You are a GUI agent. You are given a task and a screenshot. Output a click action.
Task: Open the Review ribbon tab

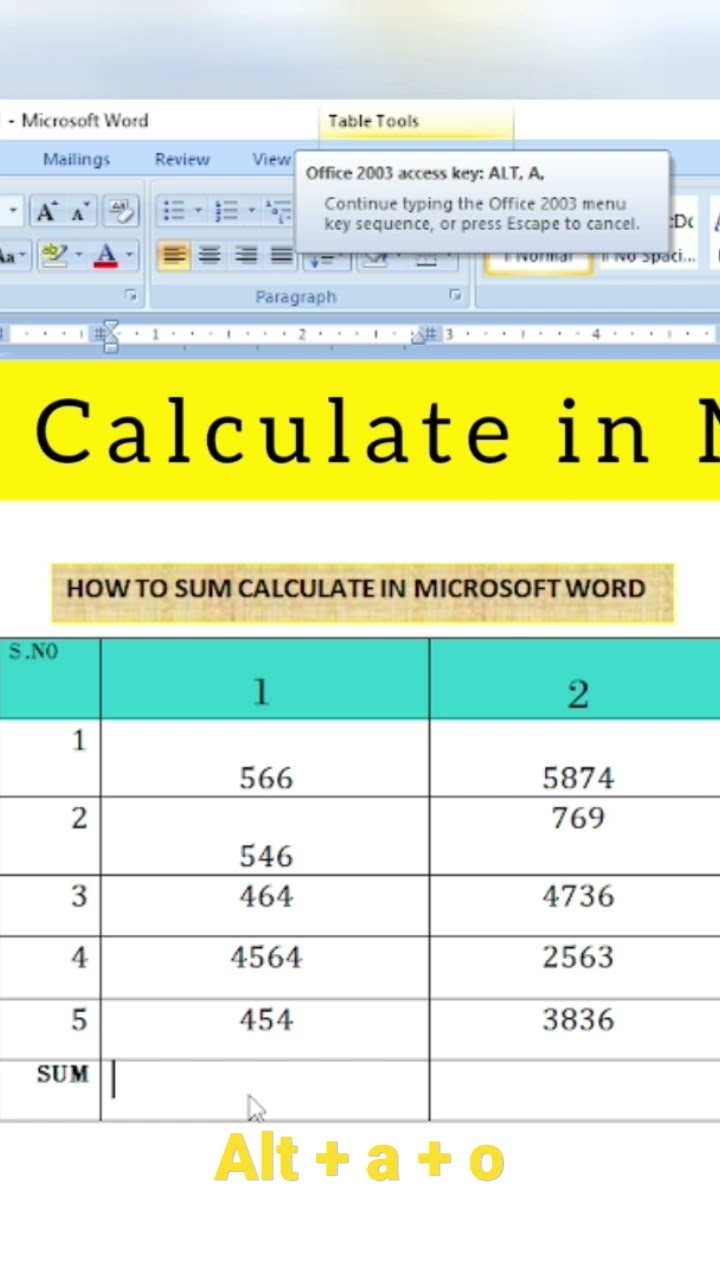(x=182, y=159)
